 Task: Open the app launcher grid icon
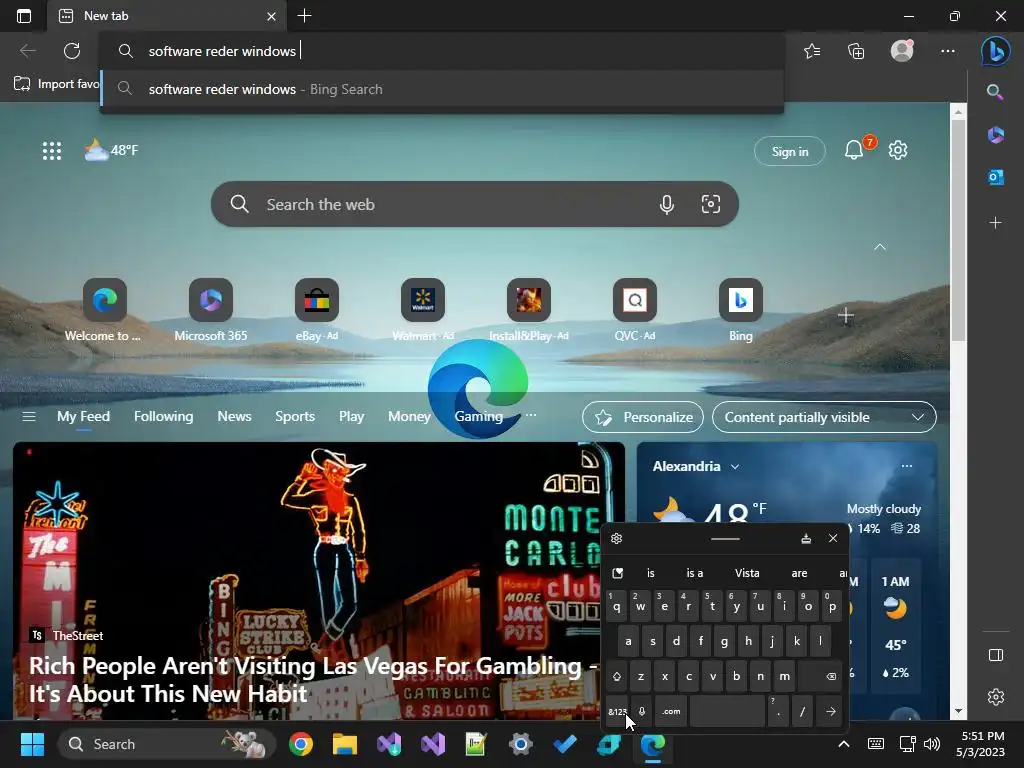click(x=52, y=151)
